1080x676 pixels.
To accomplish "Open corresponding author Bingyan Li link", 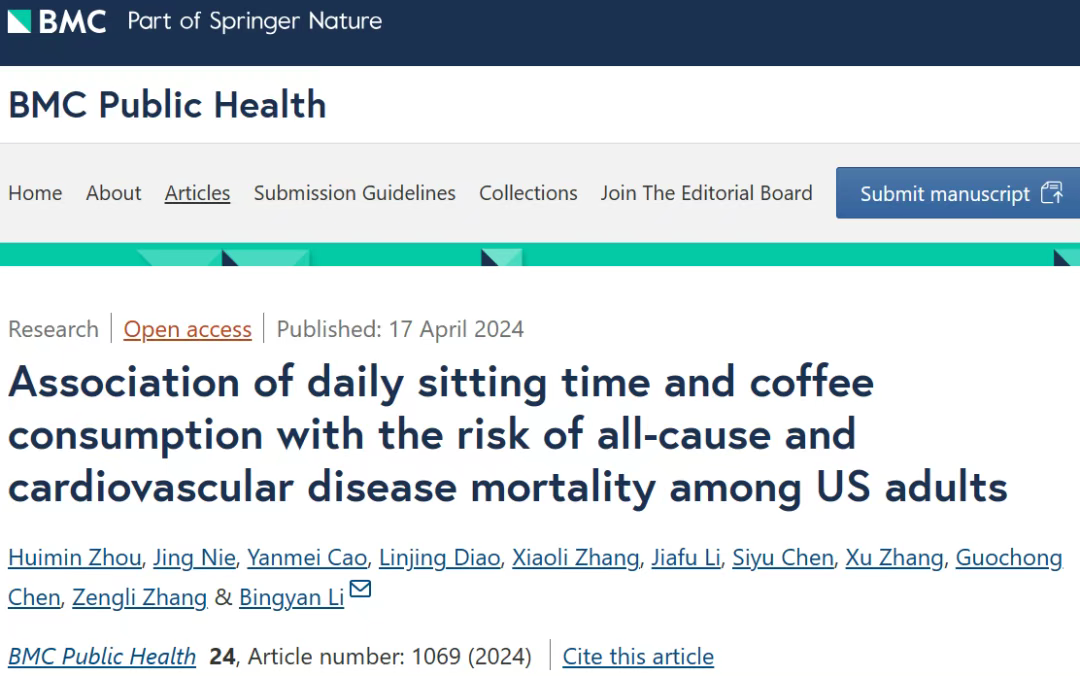I will coord(291,597).
